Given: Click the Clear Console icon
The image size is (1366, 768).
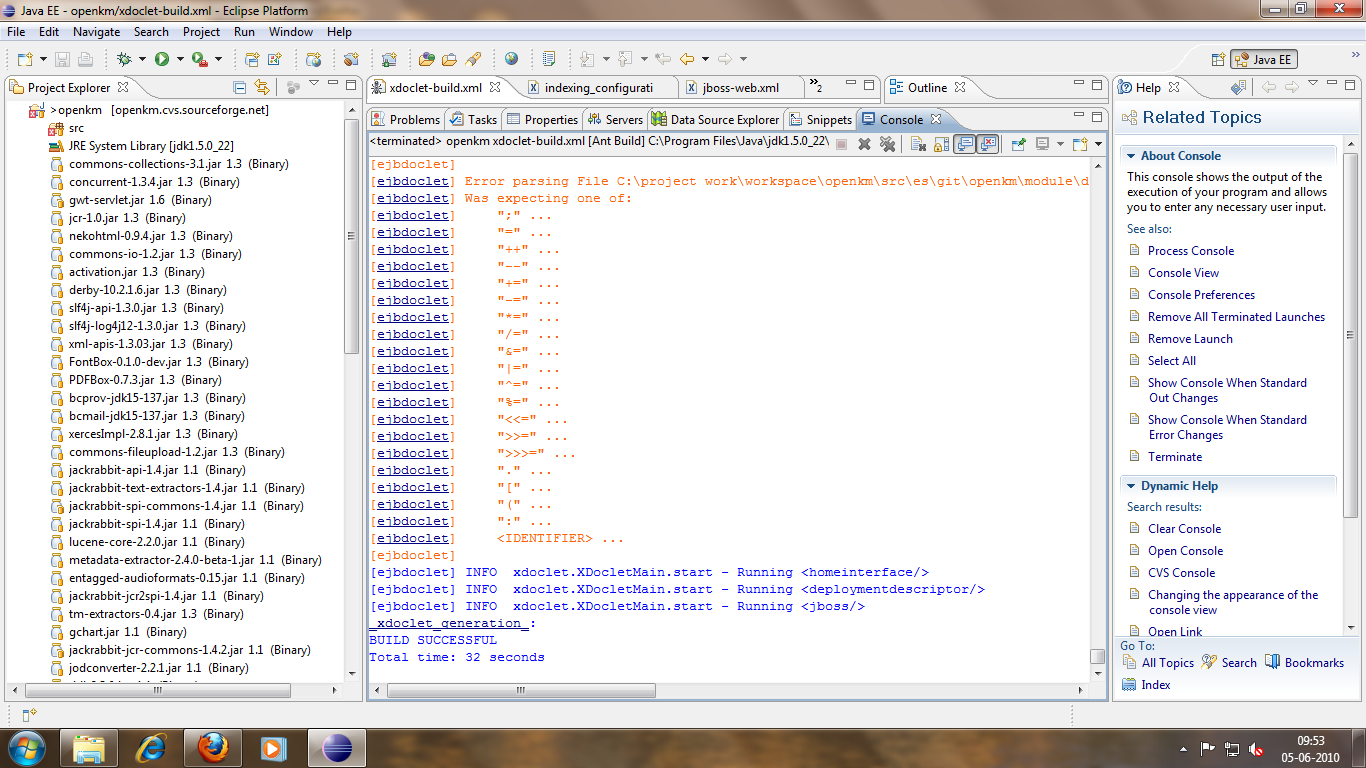Looking at the screenshot, I should point(918,144).
